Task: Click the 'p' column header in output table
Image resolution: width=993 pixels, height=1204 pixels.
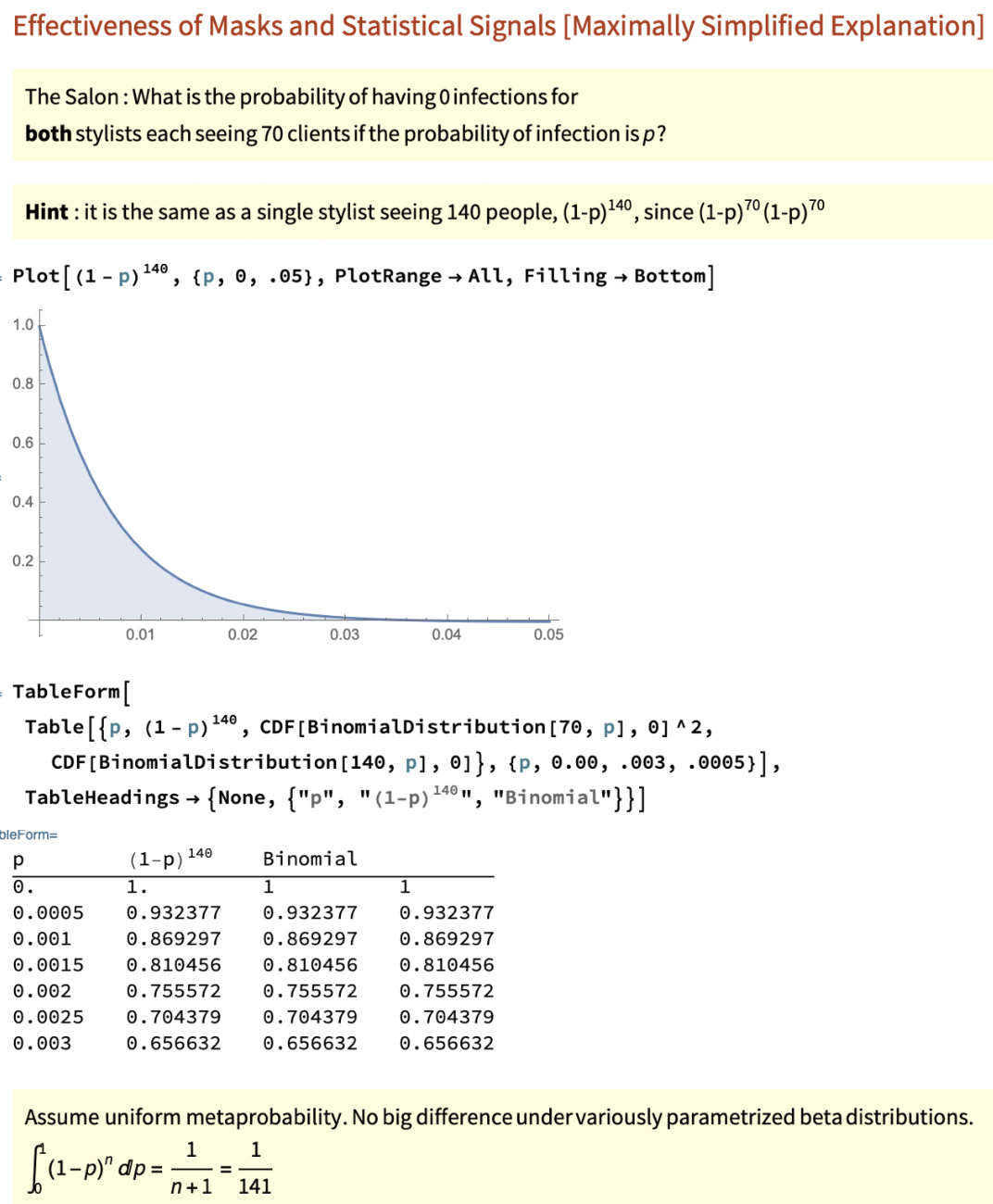Action: pyautogui.click(x=19, y=859)
